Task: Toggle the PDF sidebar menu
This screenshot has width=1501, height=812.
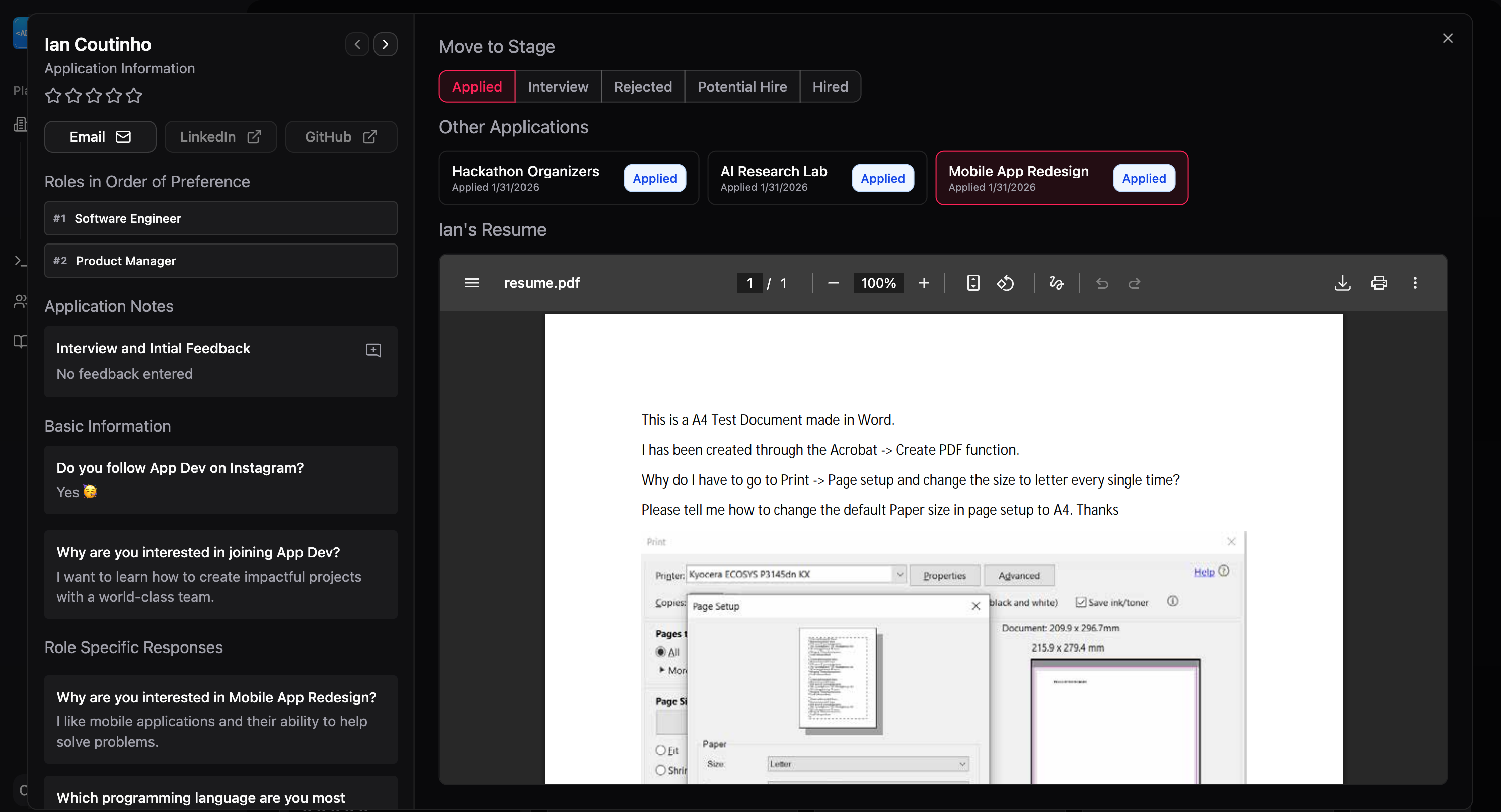Action: tap(472, 283)
